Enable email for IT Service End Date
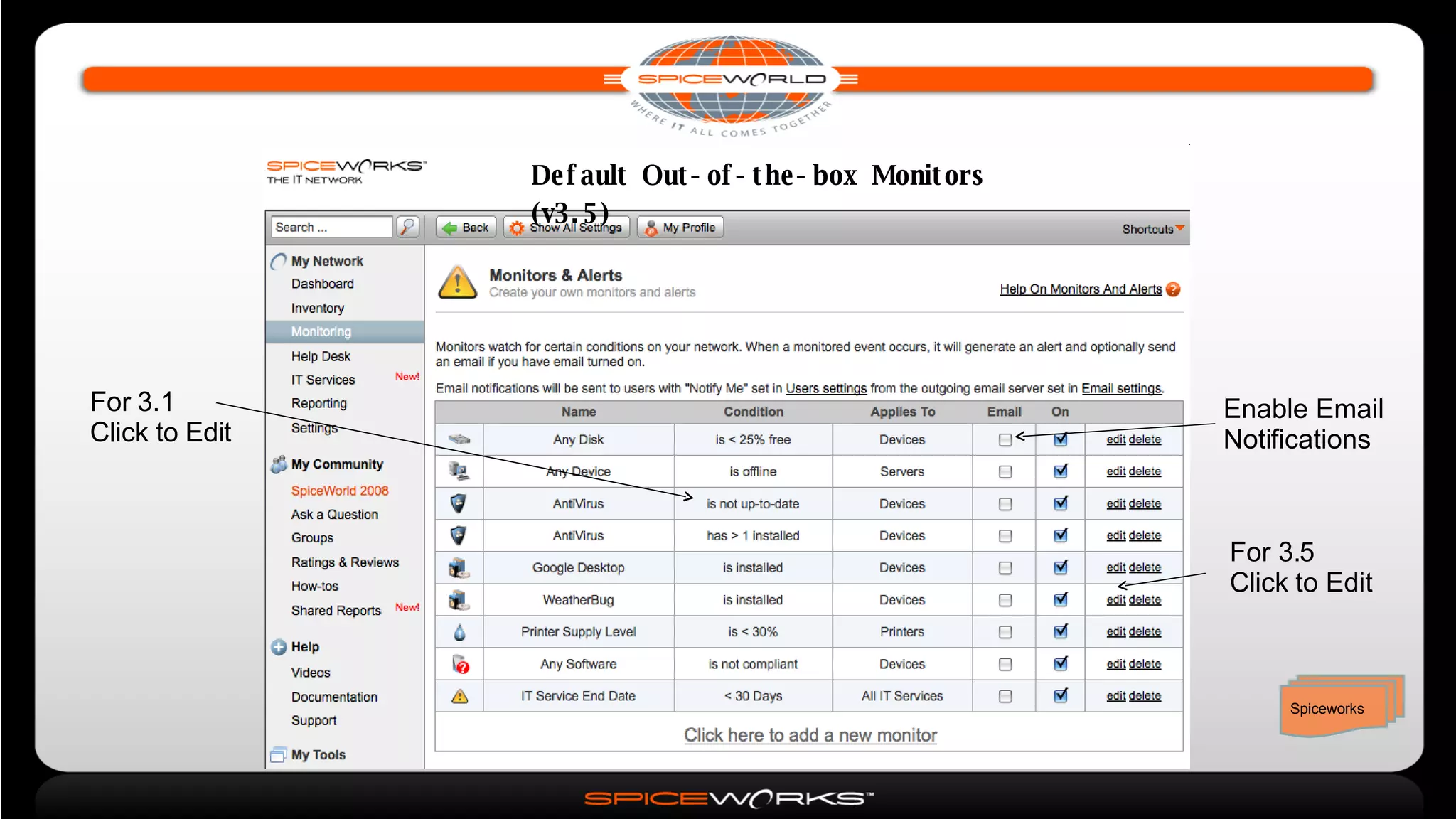The height and width of the screenshot is (819, 1456). coord(1005,696)
